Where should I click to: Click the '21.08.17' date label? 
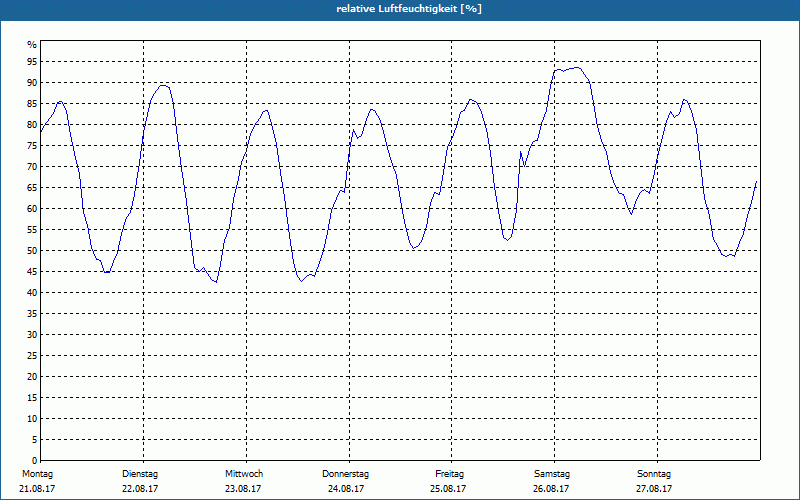37,489
